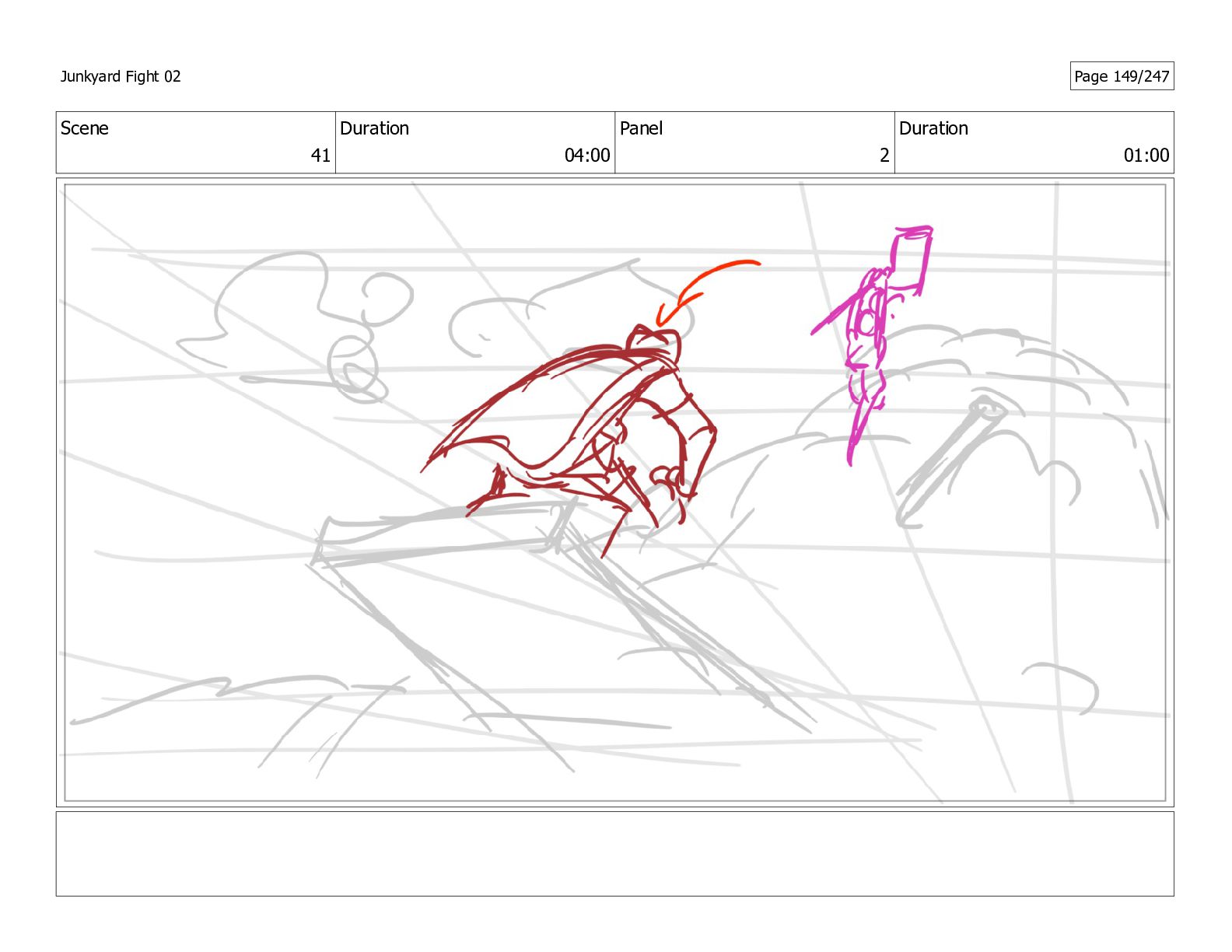The image size is (1232, 952).
Task: Click the panel number '2'
Action: 884,156
